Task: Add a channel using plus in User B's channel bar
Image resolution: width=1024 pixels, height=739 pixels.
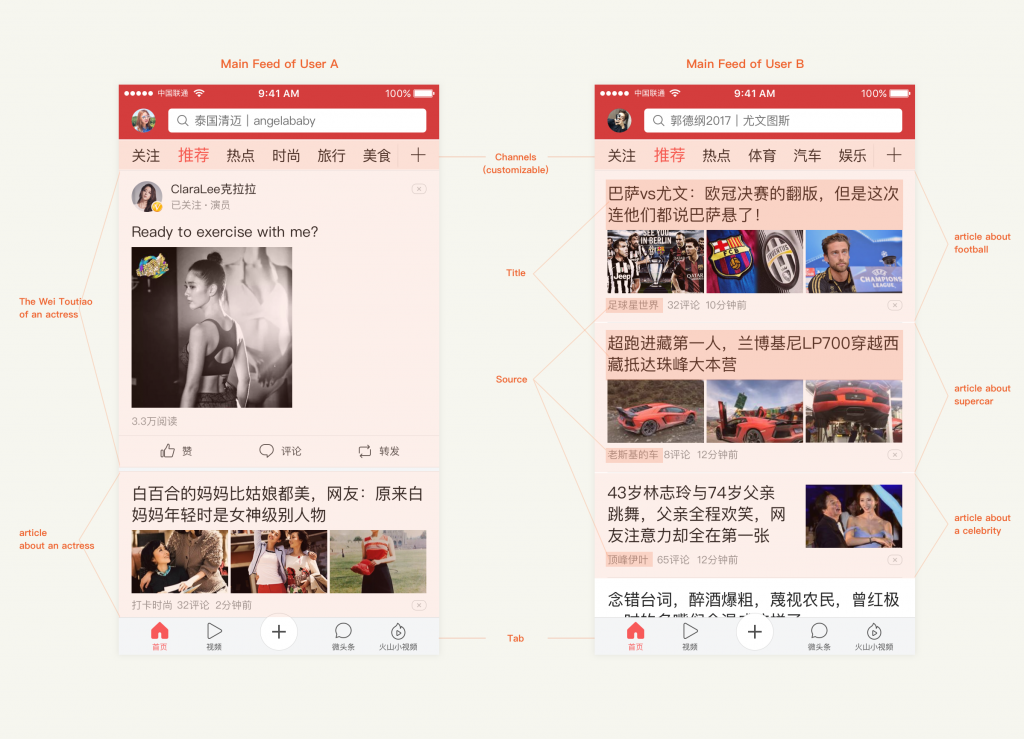Action: (894, 155)
